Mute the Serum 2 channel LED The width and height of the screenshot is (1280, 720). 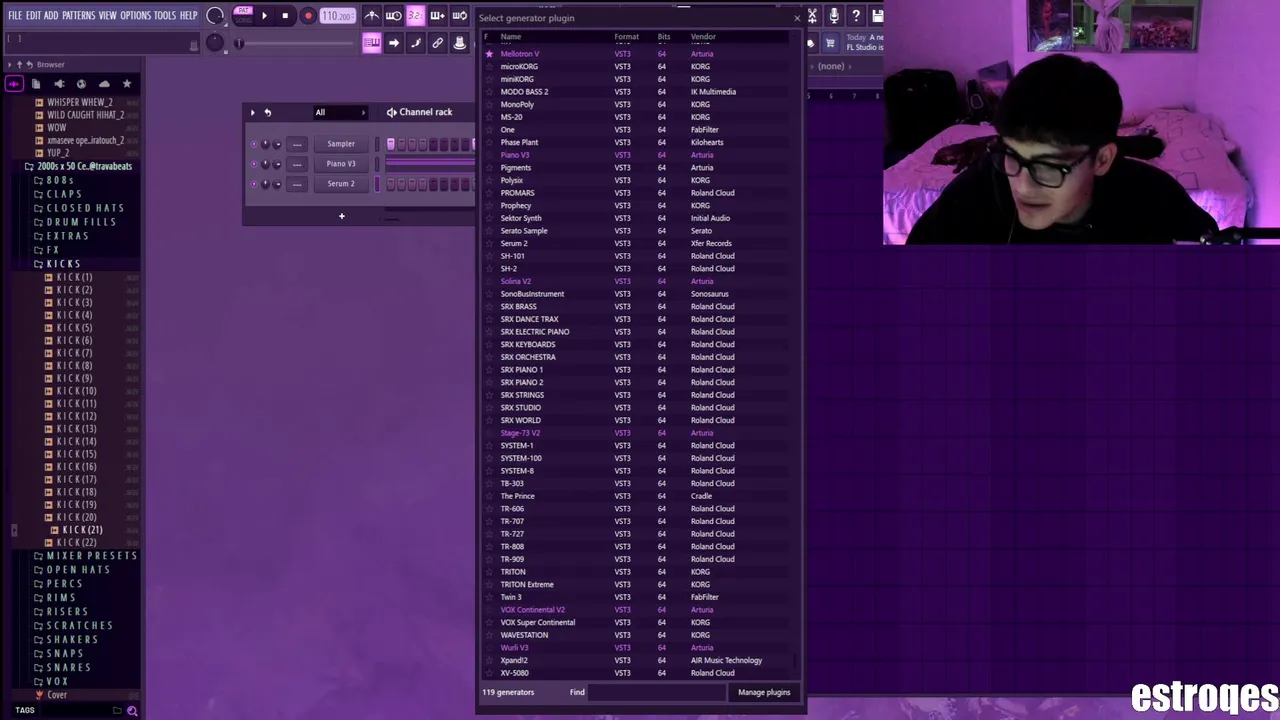(254, 184)
